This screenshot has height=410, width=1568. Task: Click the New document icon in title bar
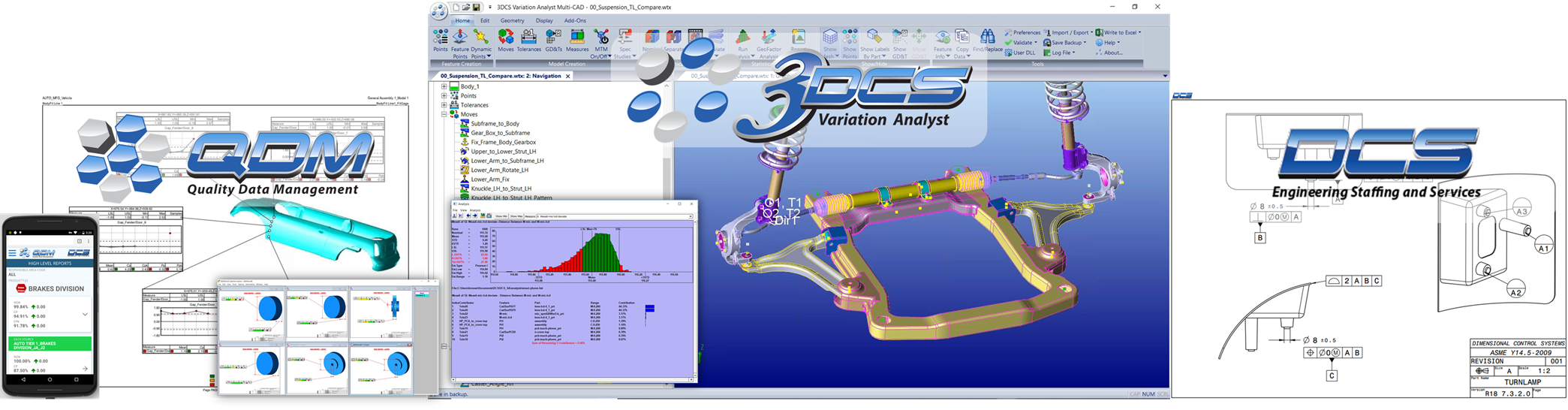[x=456, y=8]
